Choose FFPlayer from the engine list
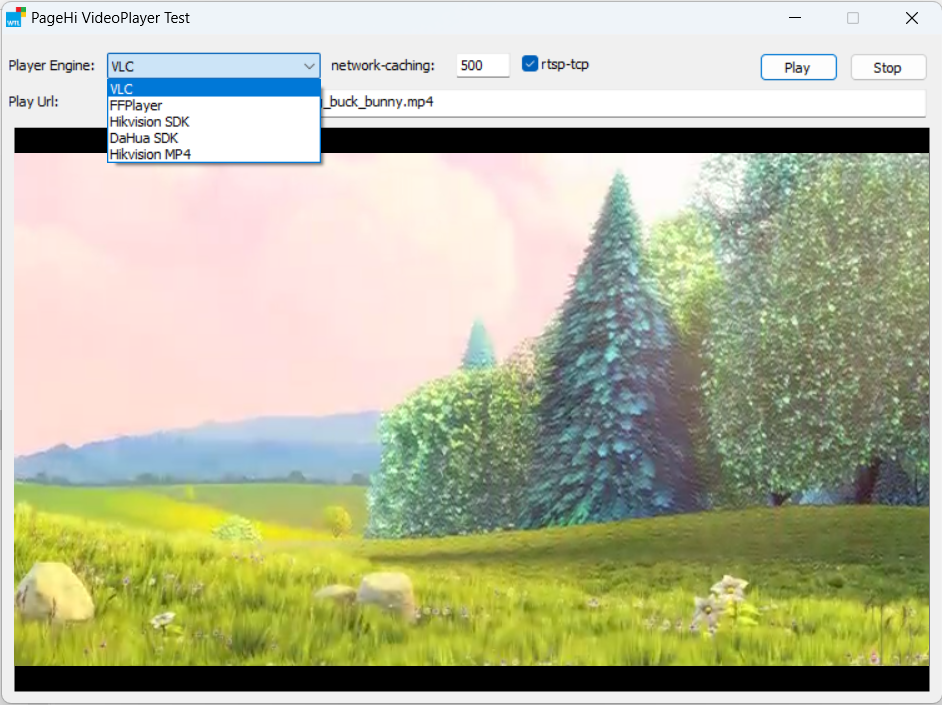Screen dimensions: 942x705 pyautogui.click(x=213, y=105)
